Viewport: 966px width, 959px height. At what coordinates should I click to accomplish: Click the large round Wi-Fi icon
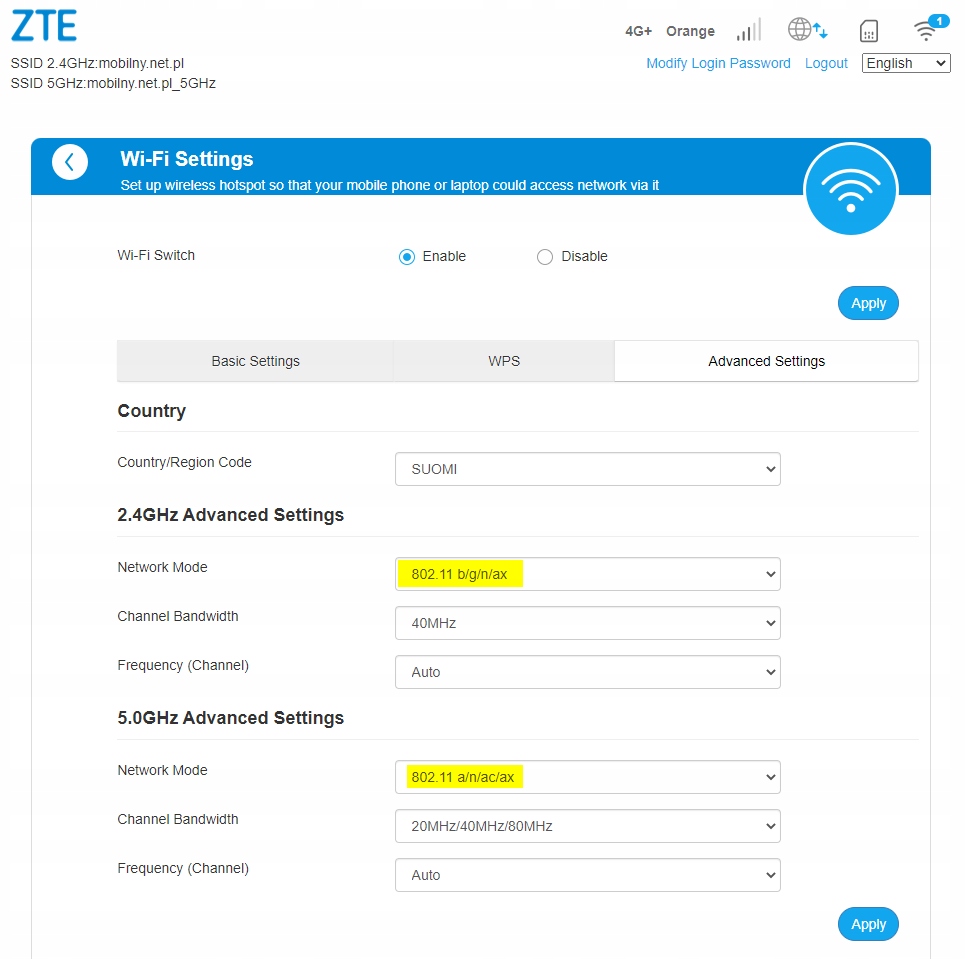(x=850, y=189)
